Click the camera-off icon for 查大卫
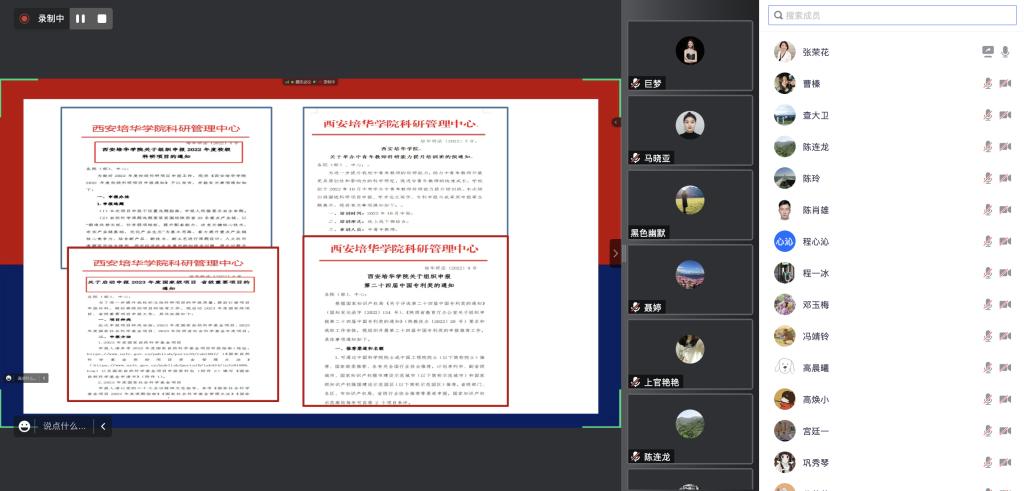Image resolution: width=1024 pixels, height=491 pixels. (x=1005, y=115)
